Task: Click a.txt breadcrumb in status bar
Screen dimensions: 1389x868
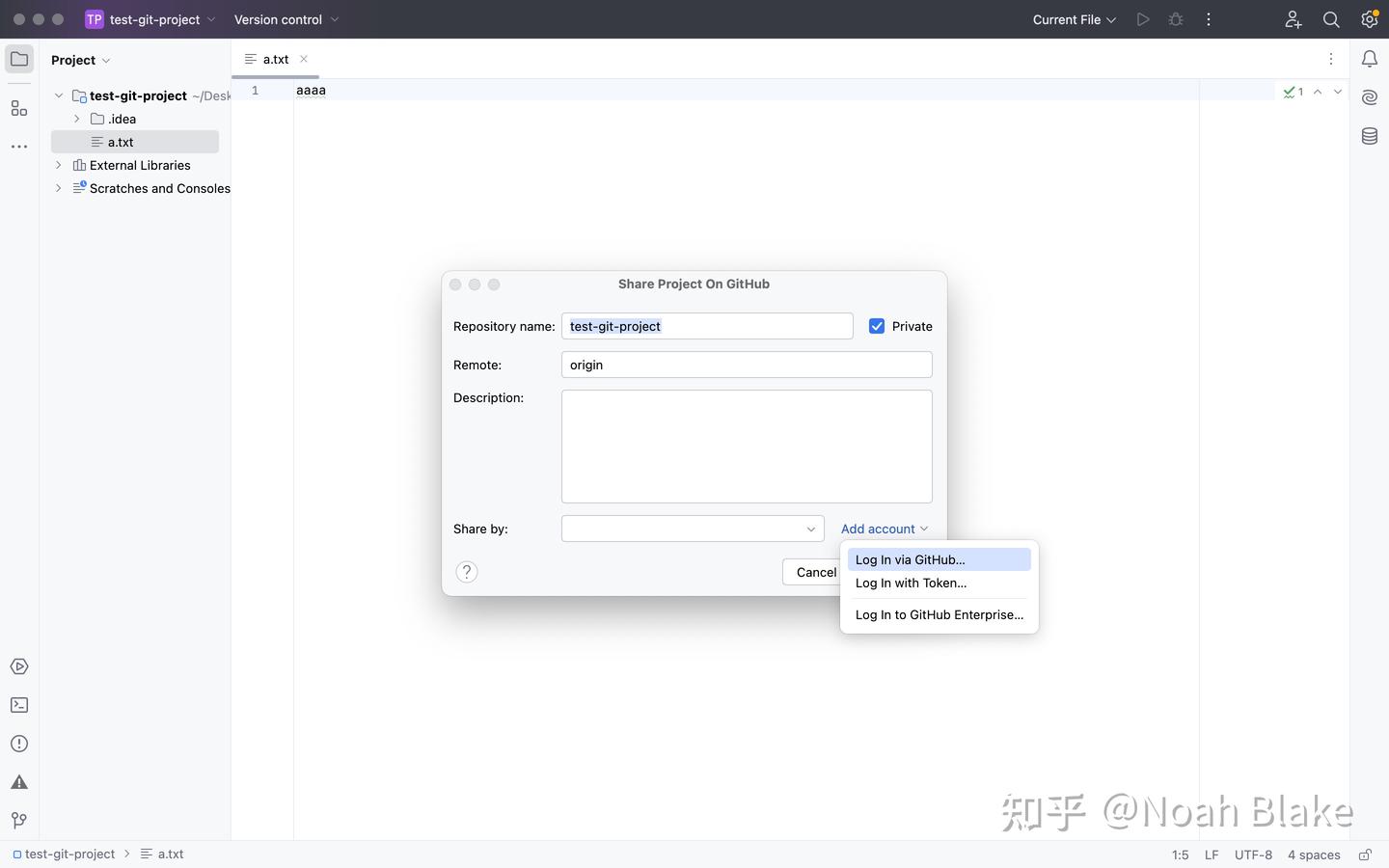Action: tap(162, 854)
